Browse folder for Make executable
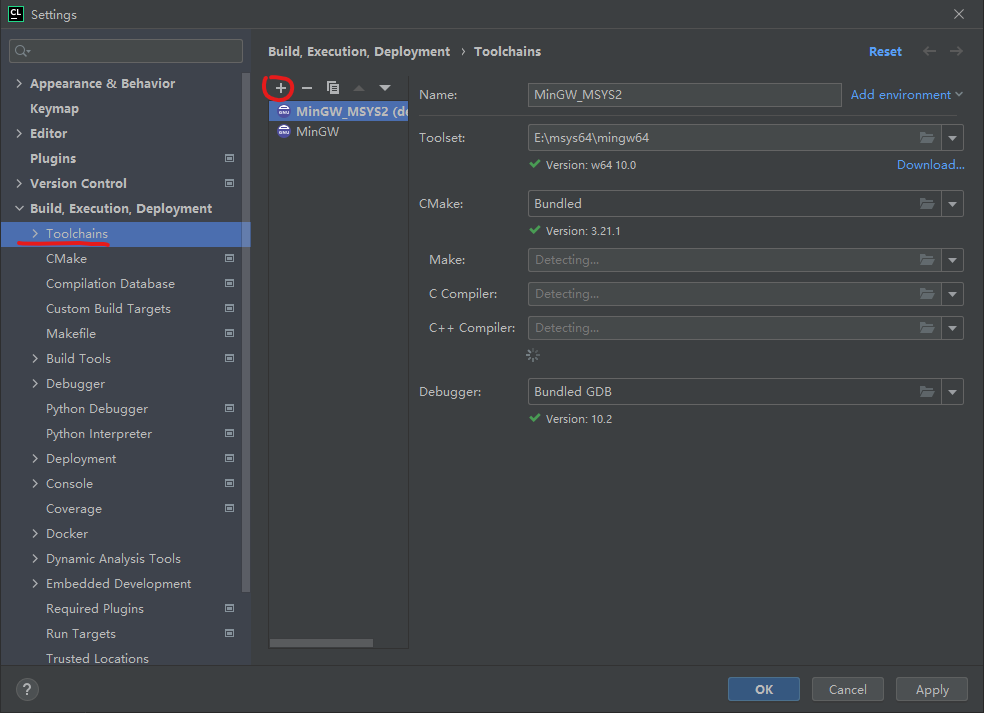Viewport: 984px width, 713px height. pyautogui.click(x=927, y=260)
